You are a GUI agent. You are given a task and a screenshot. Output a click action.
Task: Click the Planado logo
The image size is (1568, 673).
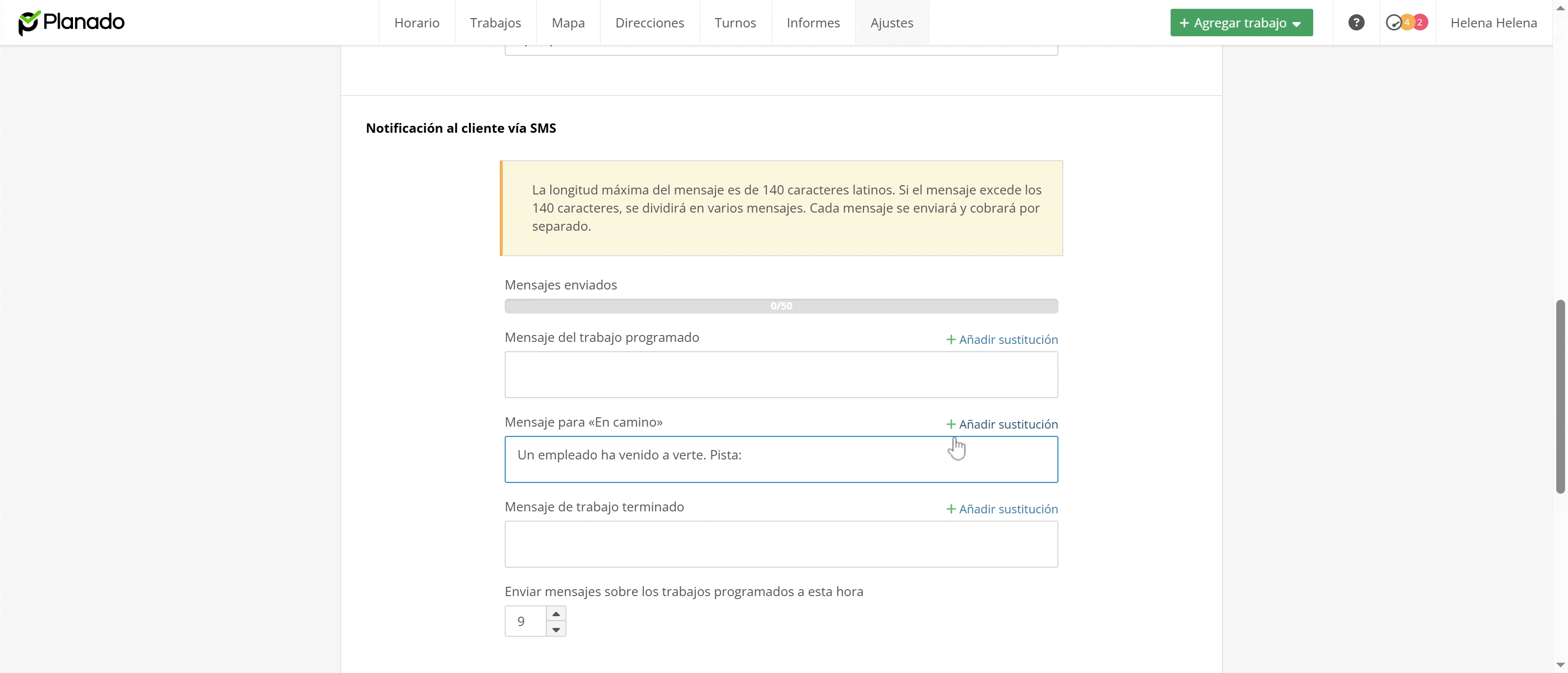[x=71, y=23]
